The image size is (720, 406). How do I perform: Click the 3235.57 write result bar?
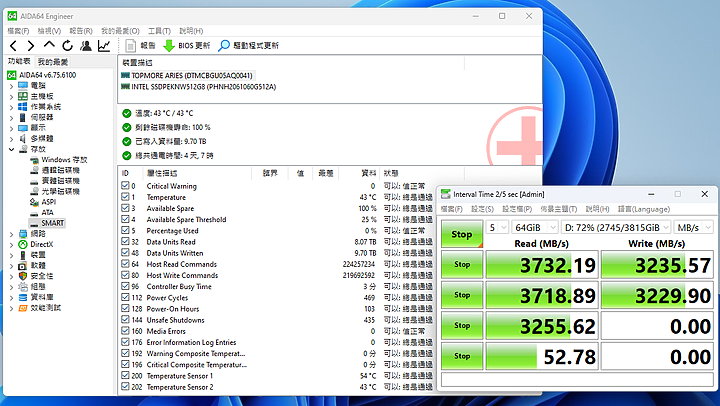point(657,265)
